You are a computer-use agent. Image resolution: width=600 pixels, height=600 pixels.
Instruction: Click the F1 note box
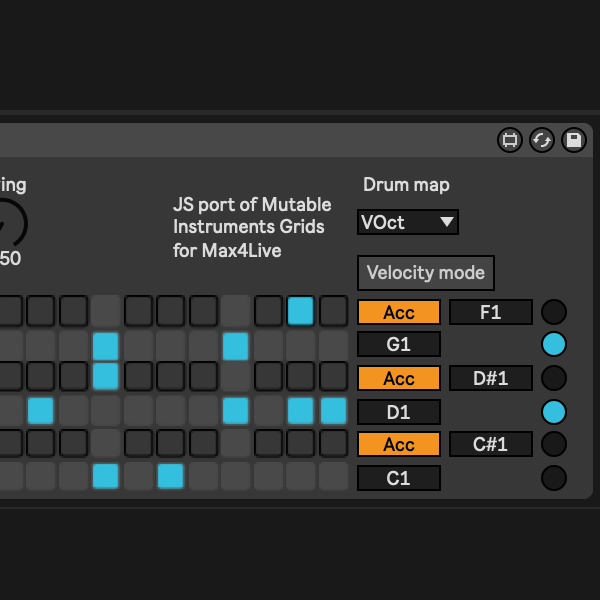490,312
